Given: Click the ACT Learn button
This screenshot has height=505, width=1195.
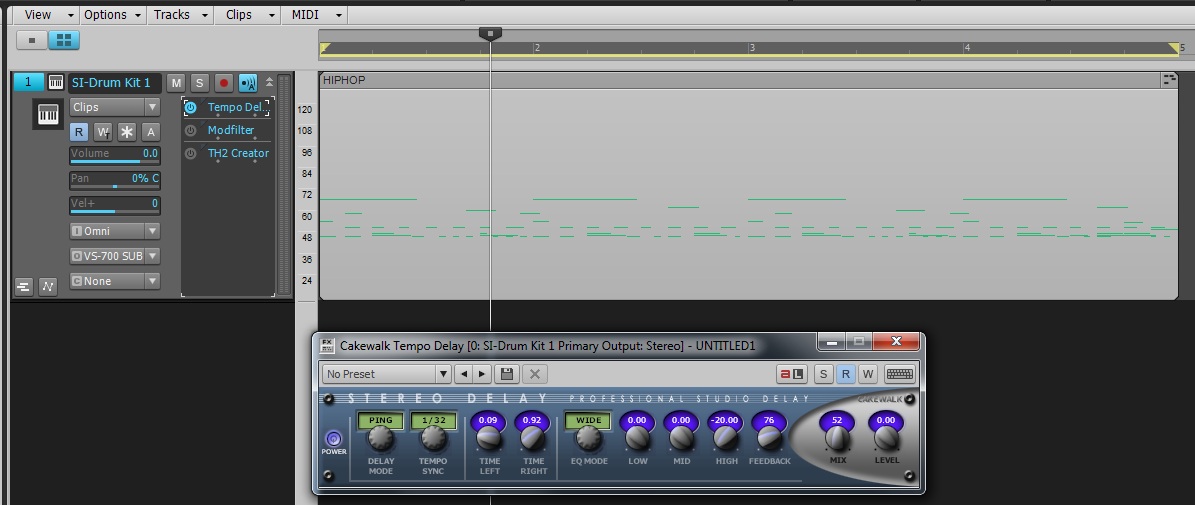Looking at the screenshot, I should tap(791, 374).
